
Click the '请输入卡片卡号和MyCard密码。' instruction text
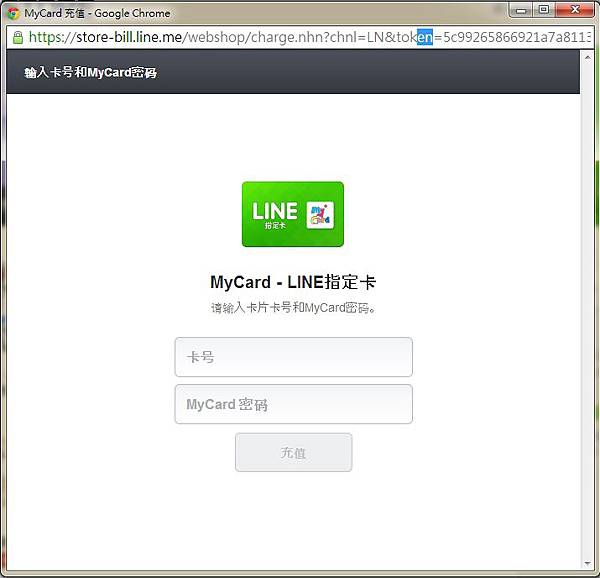click(x=293, y=308)
